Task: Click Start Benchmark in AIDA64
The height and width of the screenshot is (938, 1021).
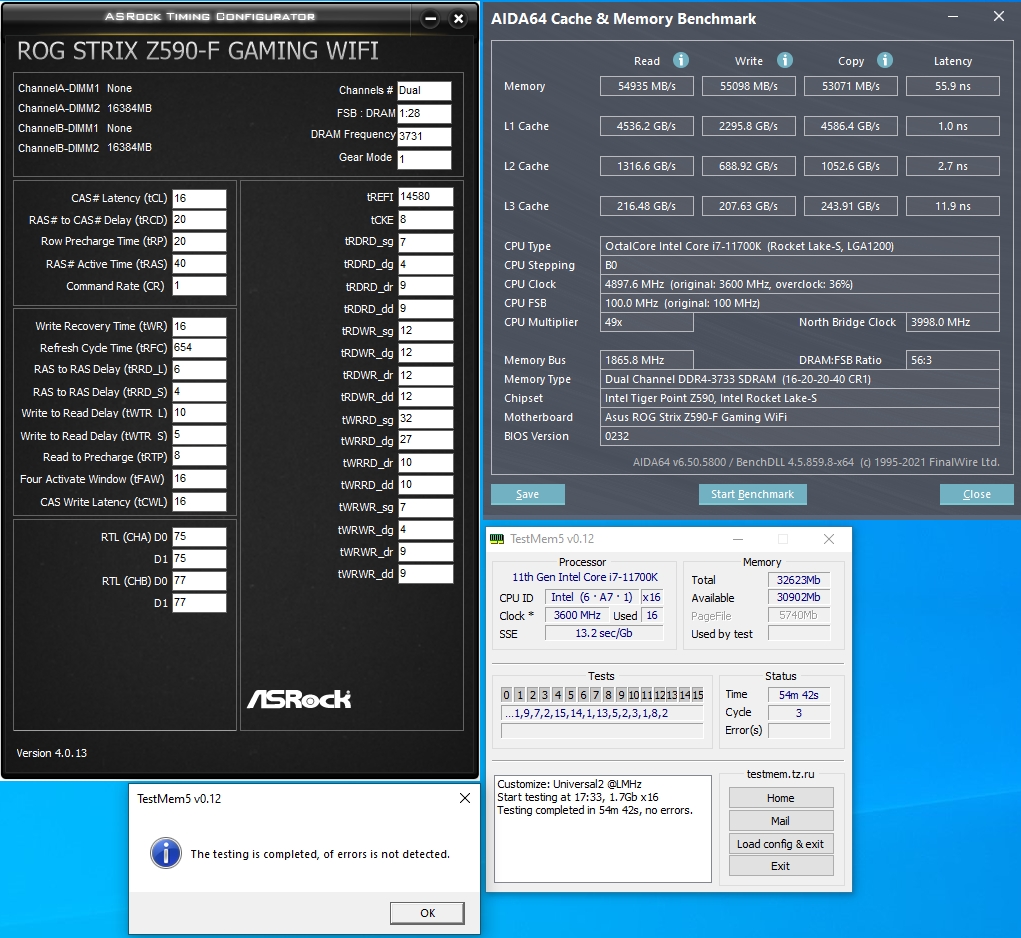Action: (x=753, y=494)
